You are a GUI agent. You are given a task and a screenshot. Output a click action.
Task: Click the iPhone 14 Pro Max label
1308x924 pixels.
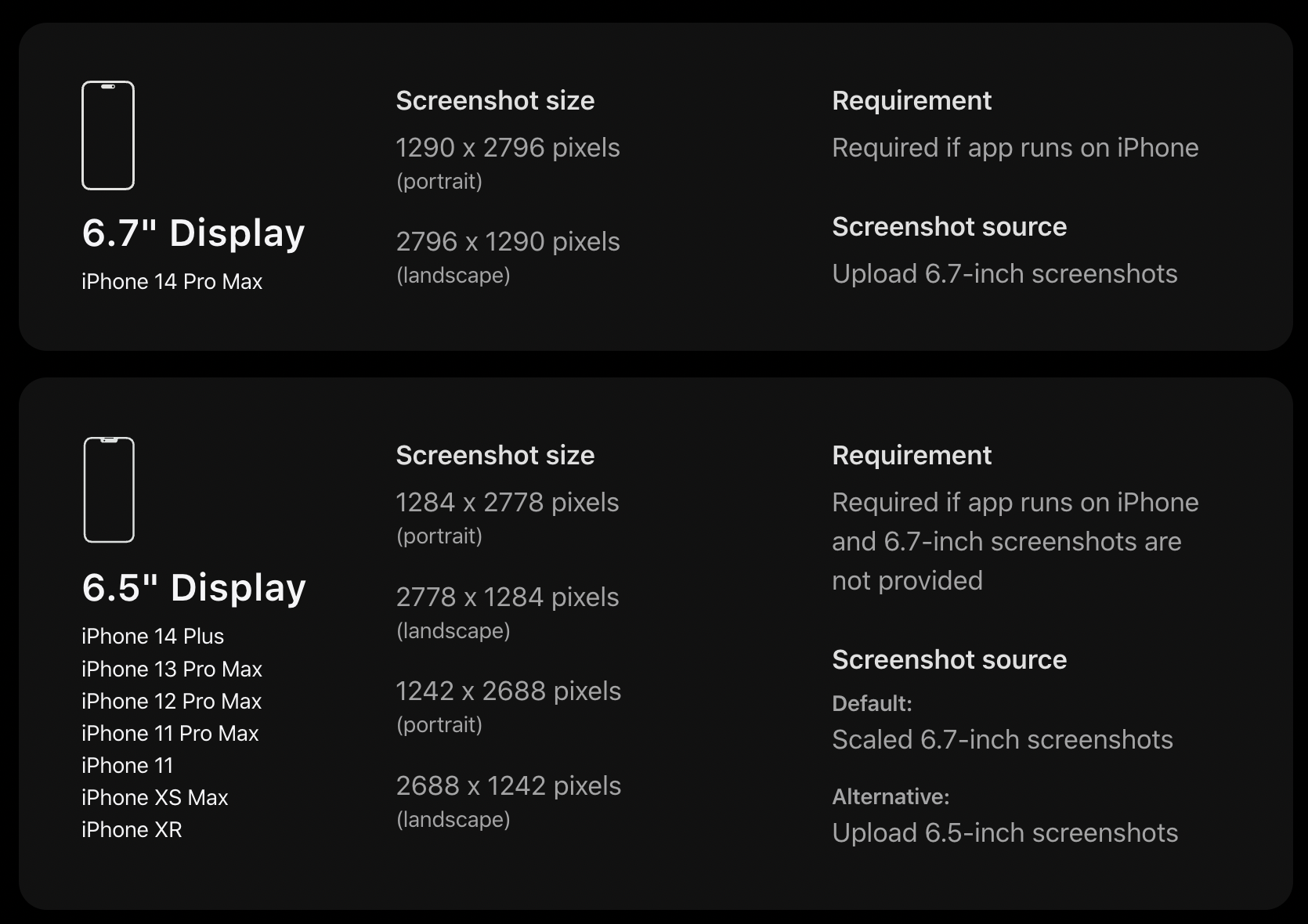[x=172, y=282]
